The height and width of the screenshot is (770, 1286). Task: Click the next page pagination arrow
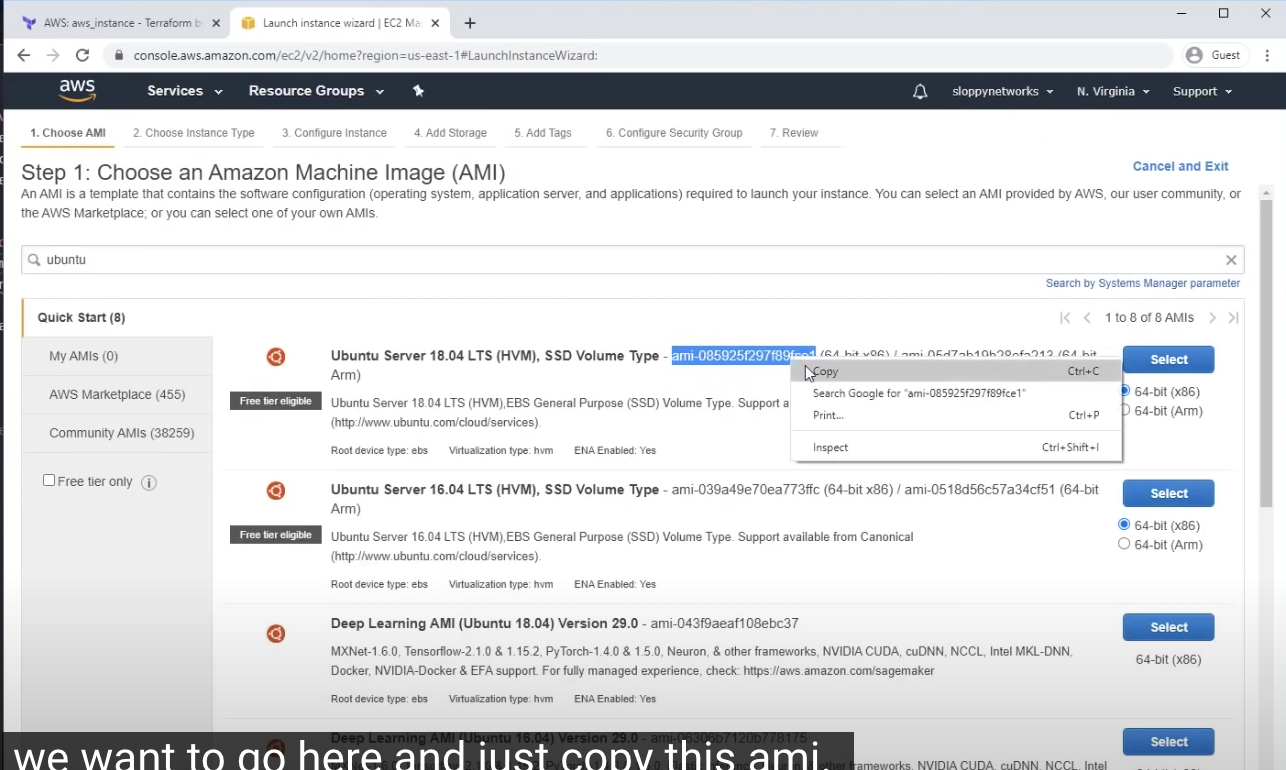(1212, 317)
